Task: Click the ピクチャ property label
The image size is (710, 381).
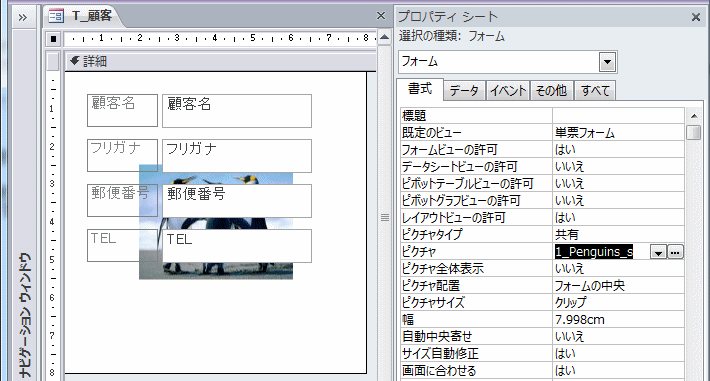Action: 476,252
